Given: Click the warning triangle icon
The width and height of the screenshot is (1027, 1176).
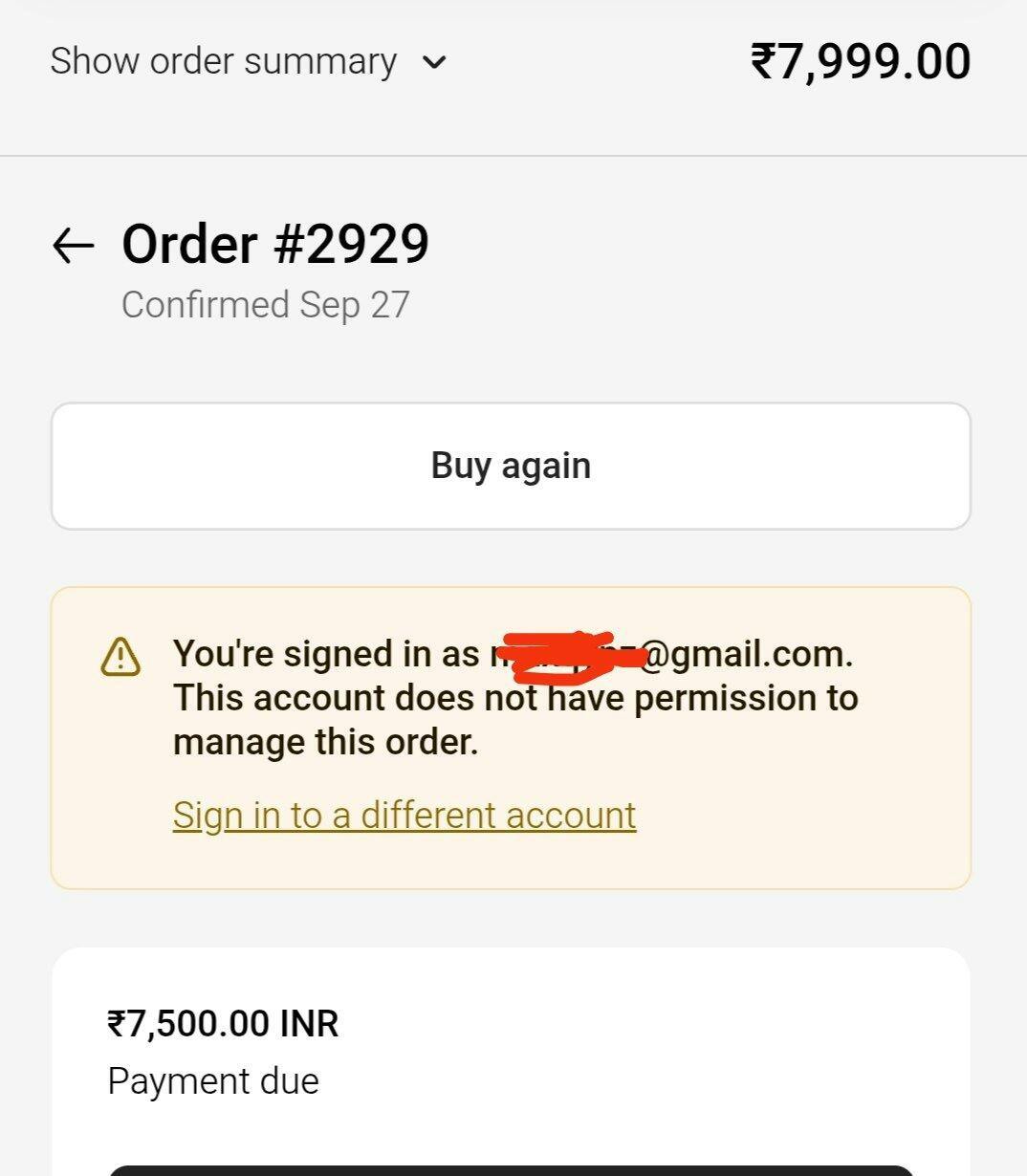Looking at the screenshot, I should click(x=120, y=657).
